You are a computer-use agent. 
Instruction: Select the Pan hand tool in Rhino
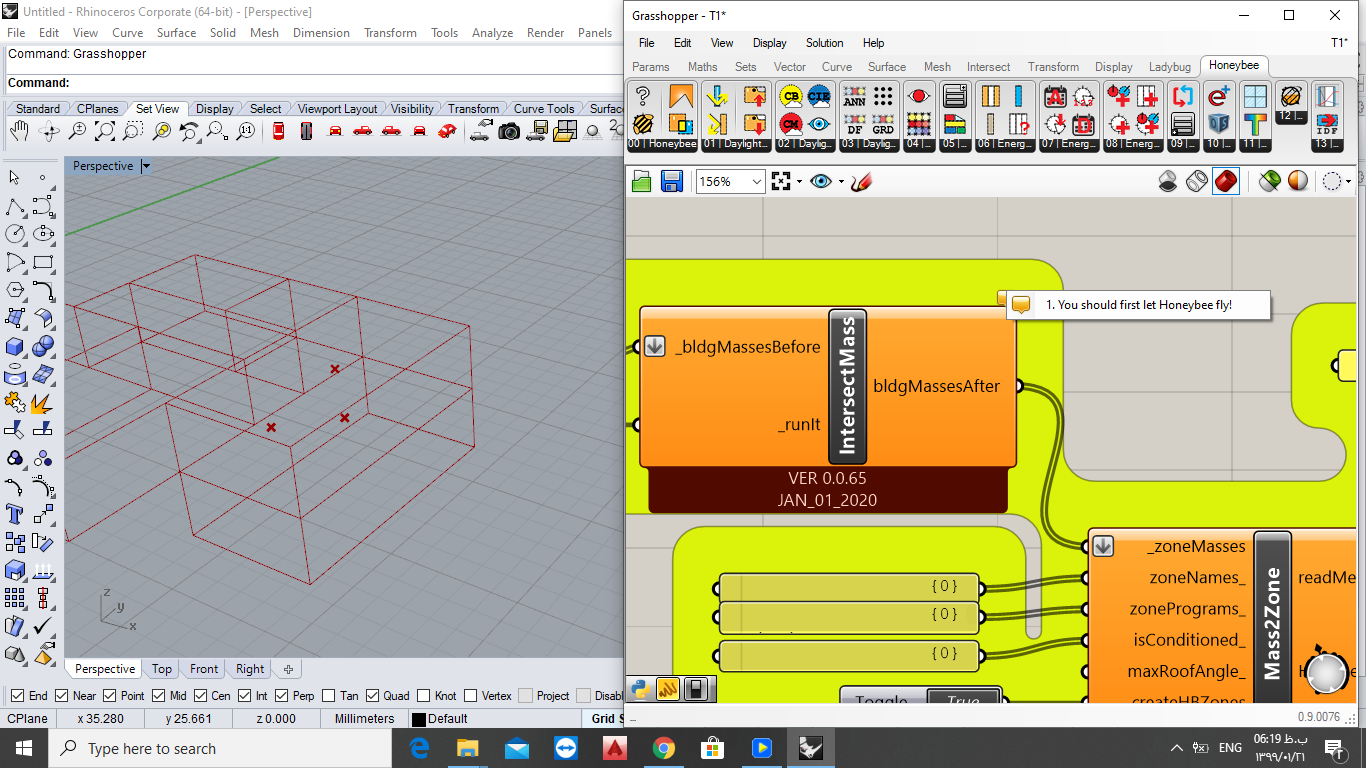click(x=19, y=131)
